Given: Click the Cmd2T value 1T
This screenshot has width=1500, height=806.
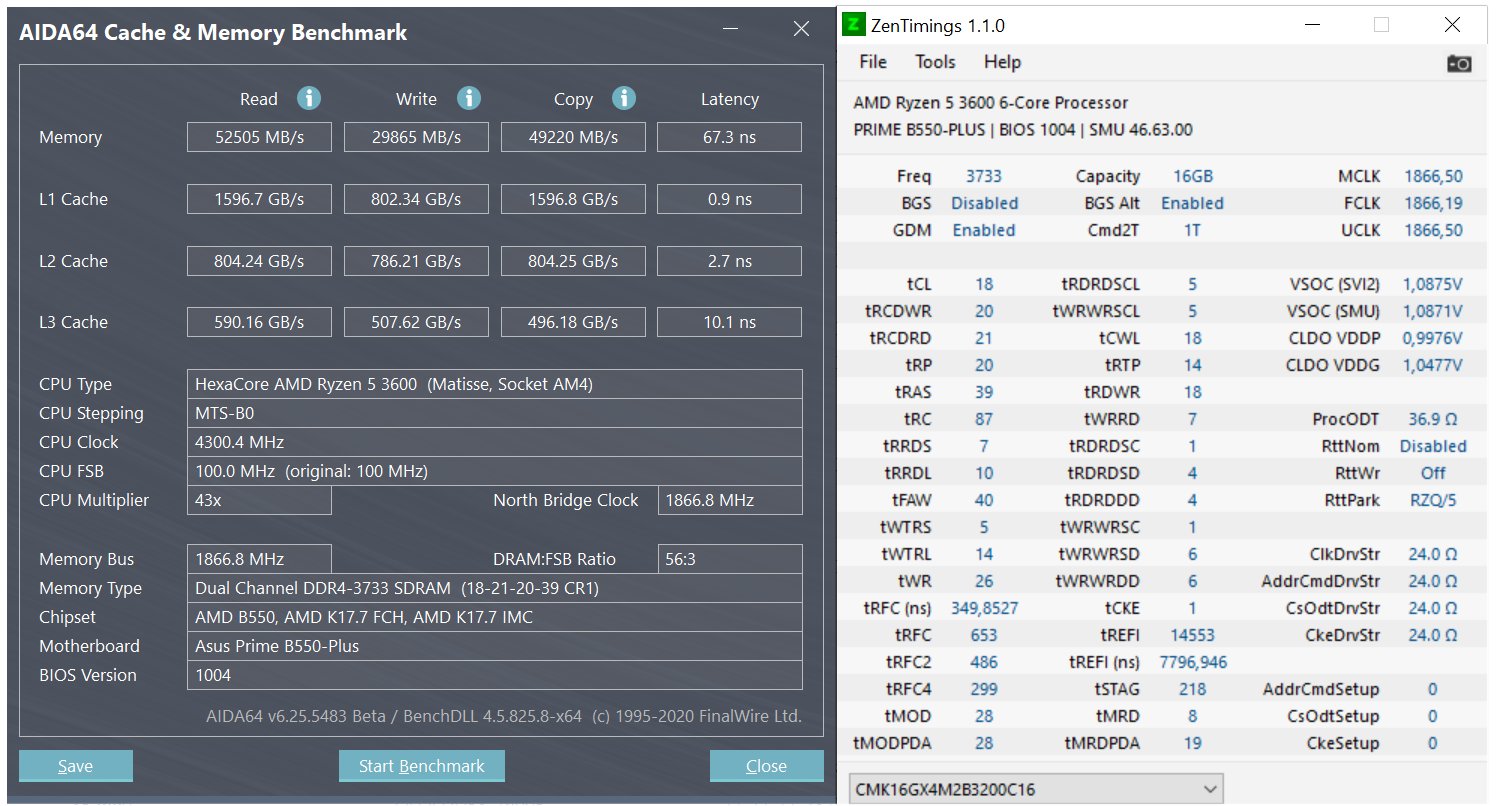Looking at the screenshot, I should coord(1192,230).
